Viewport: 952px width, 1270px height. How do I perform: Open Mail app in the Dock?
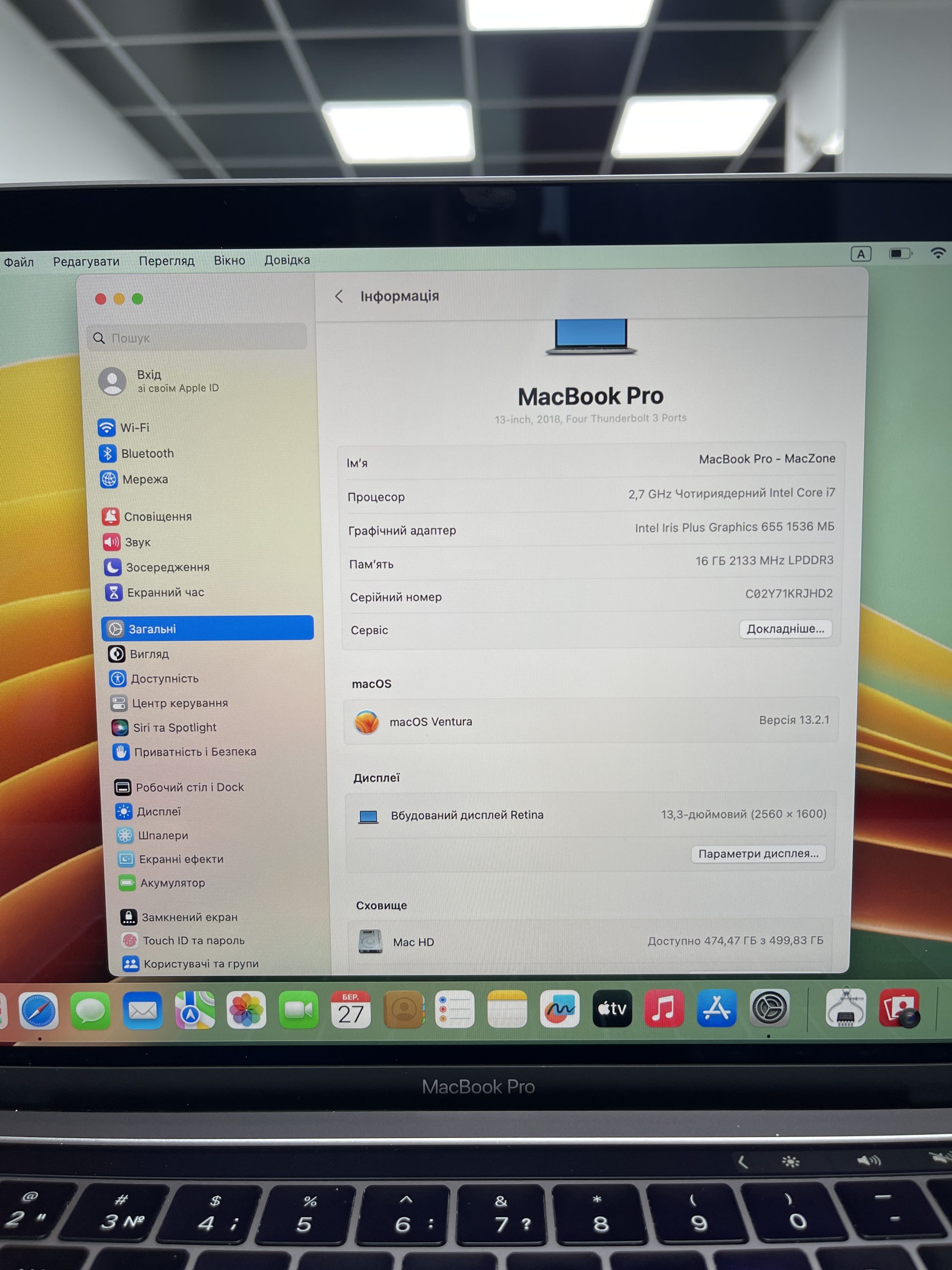[x=142, y=1011]
